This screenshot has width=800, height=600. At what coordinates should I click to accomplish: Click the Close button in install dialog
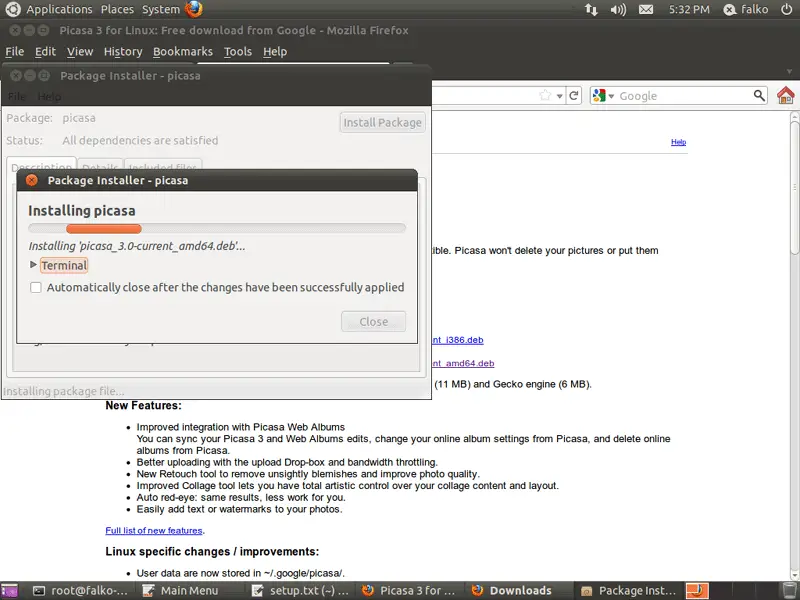(x=373, y=321)
